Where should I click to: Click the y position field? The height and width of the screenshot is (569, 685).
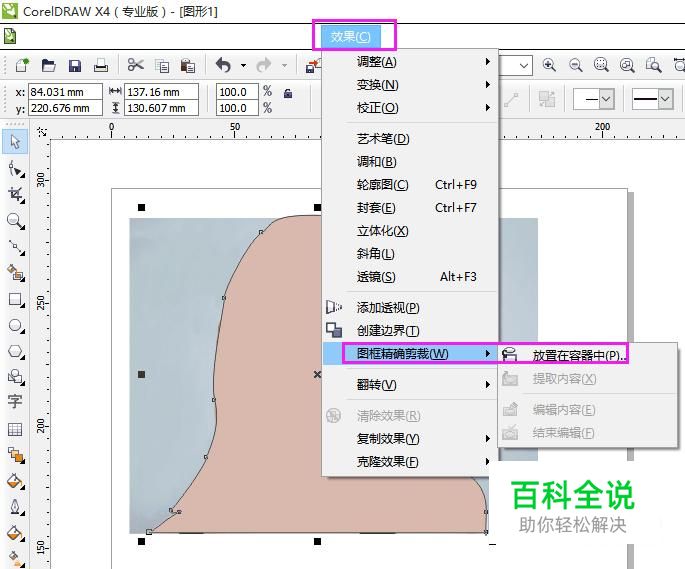[x=65, y=108]
